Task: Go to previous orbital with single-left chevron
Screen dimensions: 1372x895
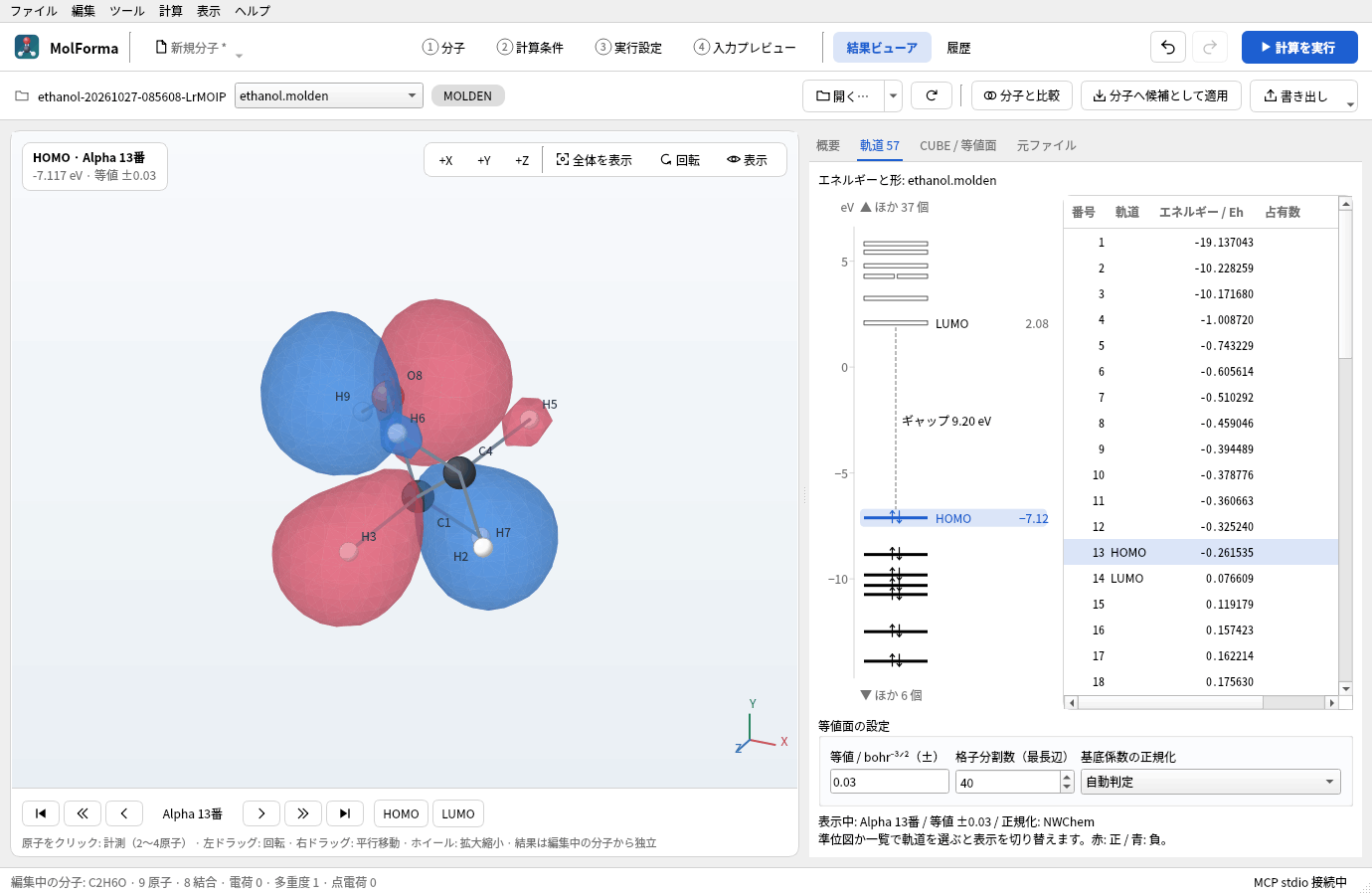Action: click(x=124, y=813)
